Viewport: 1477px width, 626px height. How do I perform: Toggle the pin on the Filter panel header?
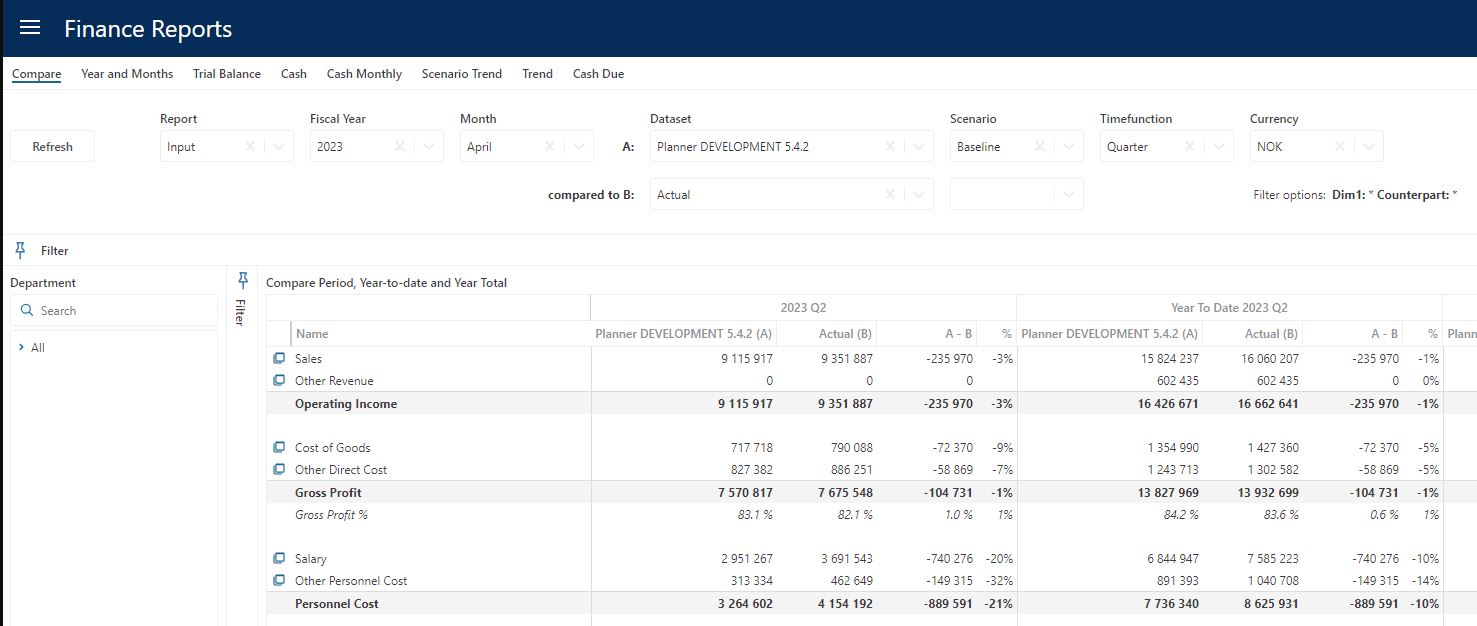19,250
